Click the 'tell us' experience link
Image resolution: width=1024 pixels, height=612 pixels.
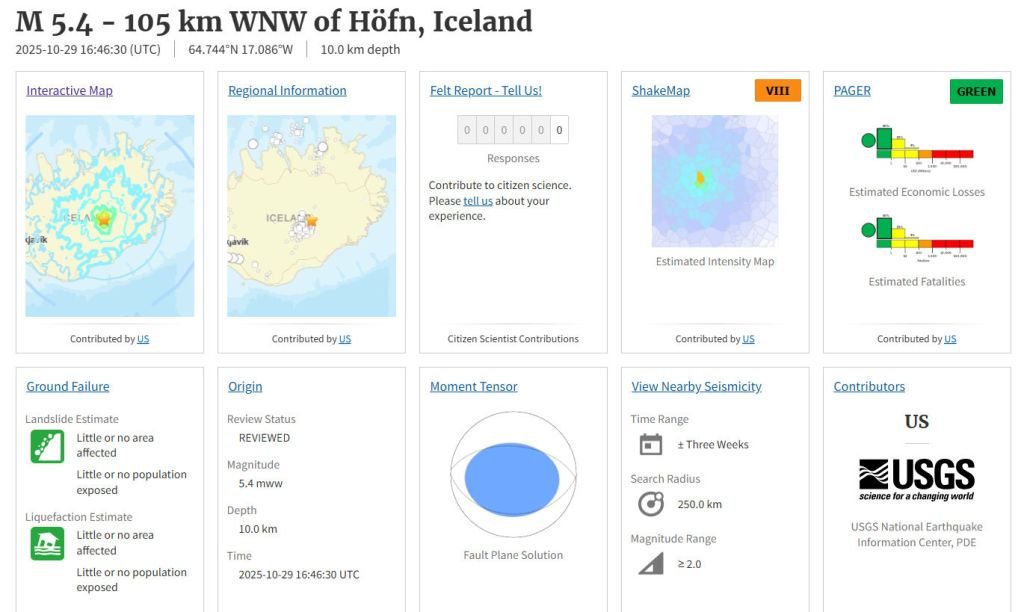coord(477,201)
